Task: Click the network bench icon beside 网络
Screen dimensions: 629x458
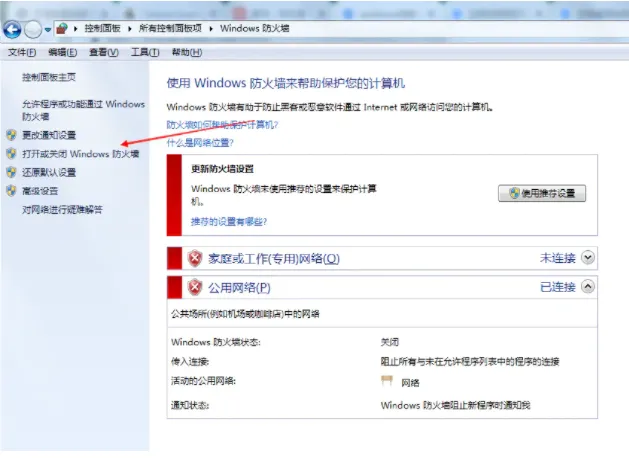Action: click(387, 380)
